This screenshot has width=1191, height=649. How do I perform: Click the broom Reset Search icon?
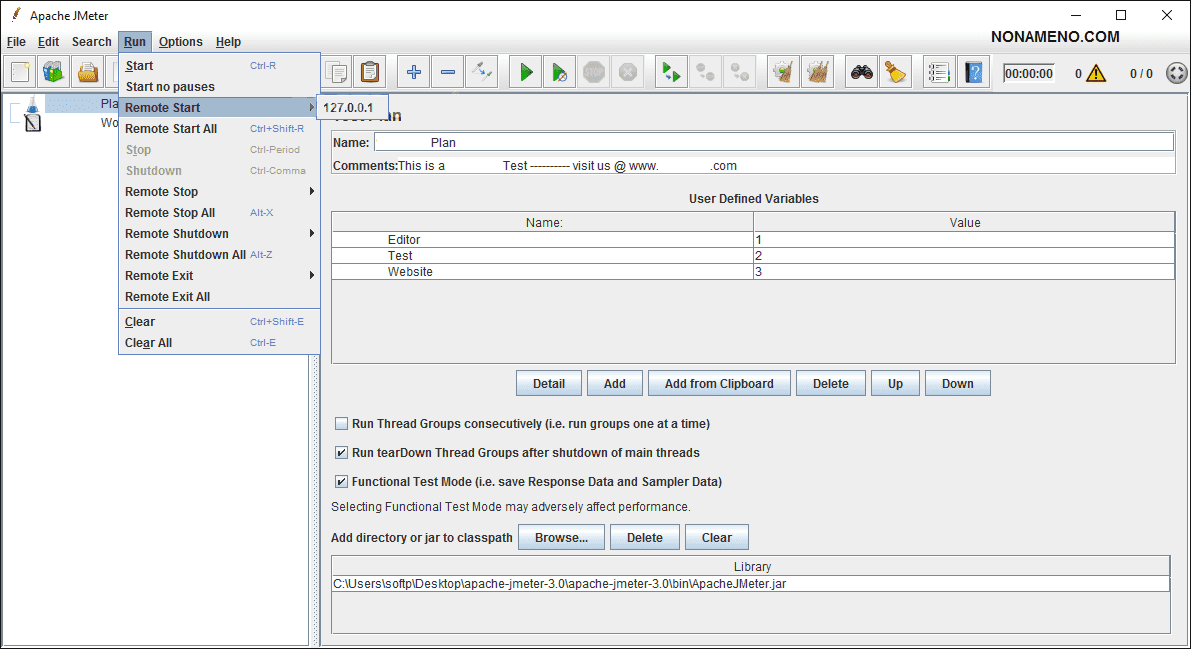click(x=896, y=72)
